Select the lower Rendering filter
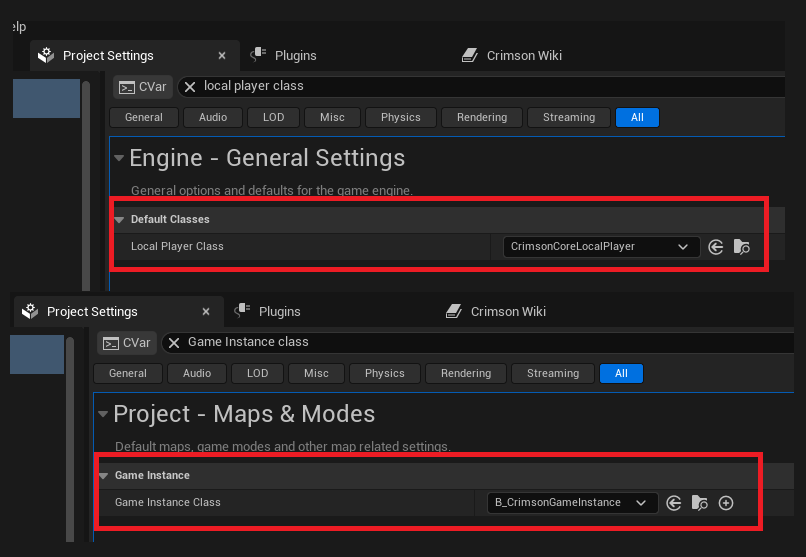806x557 pixels. click(466, 374)
